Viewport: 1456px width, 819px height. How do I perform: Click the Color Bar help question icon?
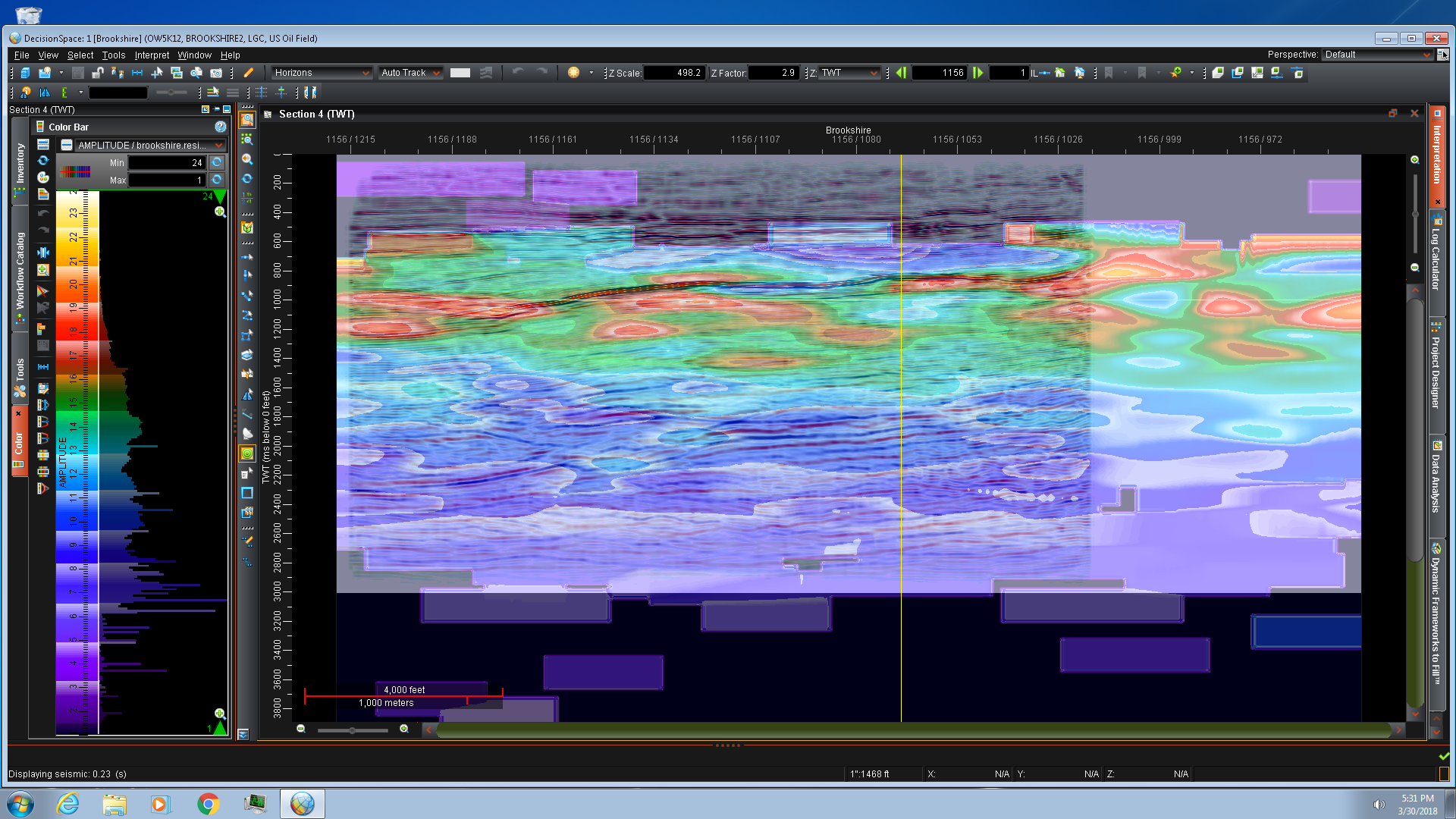click(x=221, y=127)
